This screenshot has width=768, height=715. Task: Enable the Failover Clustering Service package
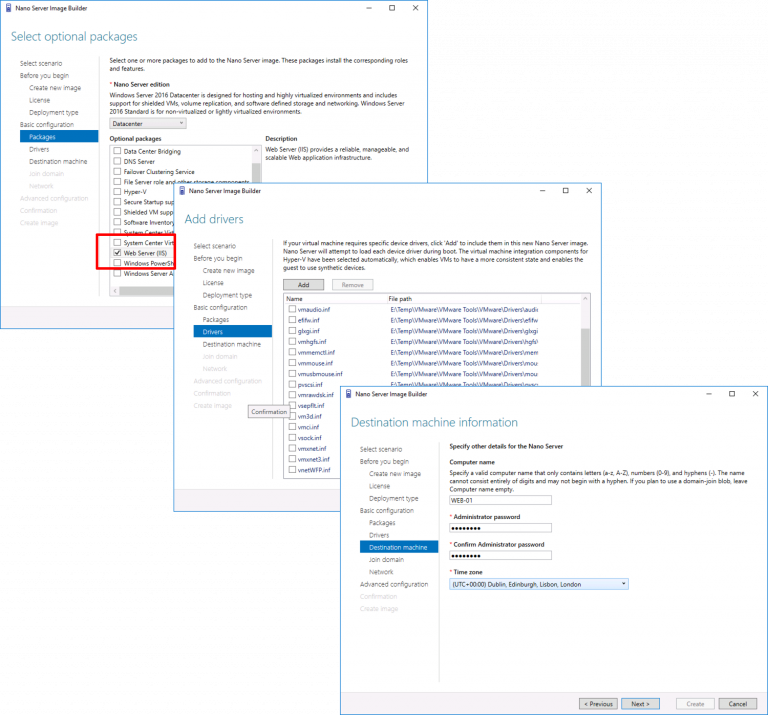(117, 171)
